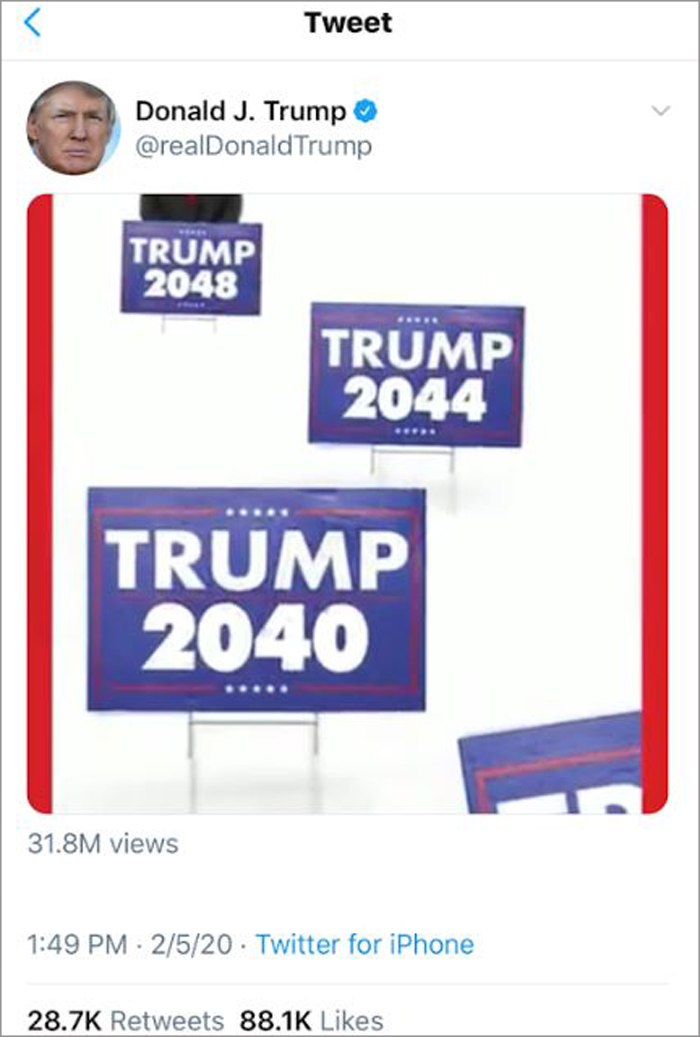Screen dimensions: 700x1037
Task: Click the TRUMP 2048 sign in video
Action: (191, 268)
